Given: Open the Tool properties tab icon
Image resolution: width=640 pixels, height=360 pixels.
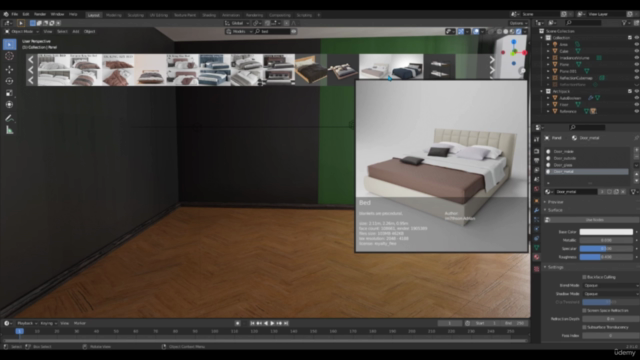Looking at the screenshot, I should click(536, 140).
